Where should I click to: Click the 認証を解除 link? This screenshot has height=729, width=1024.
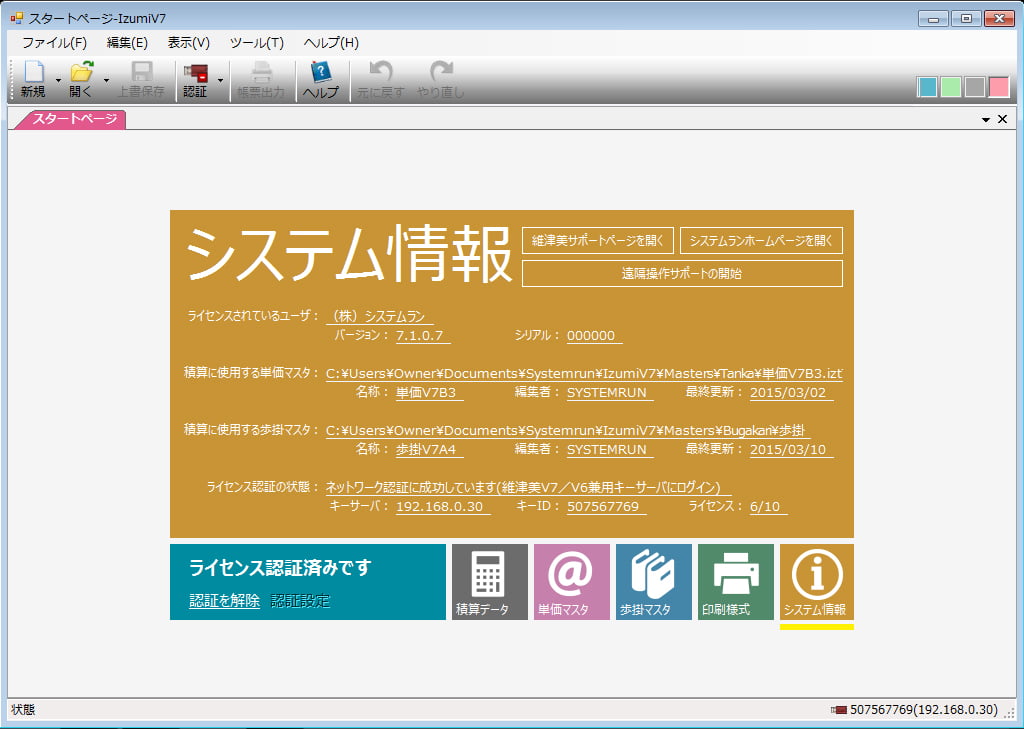[x=225, y=601]
